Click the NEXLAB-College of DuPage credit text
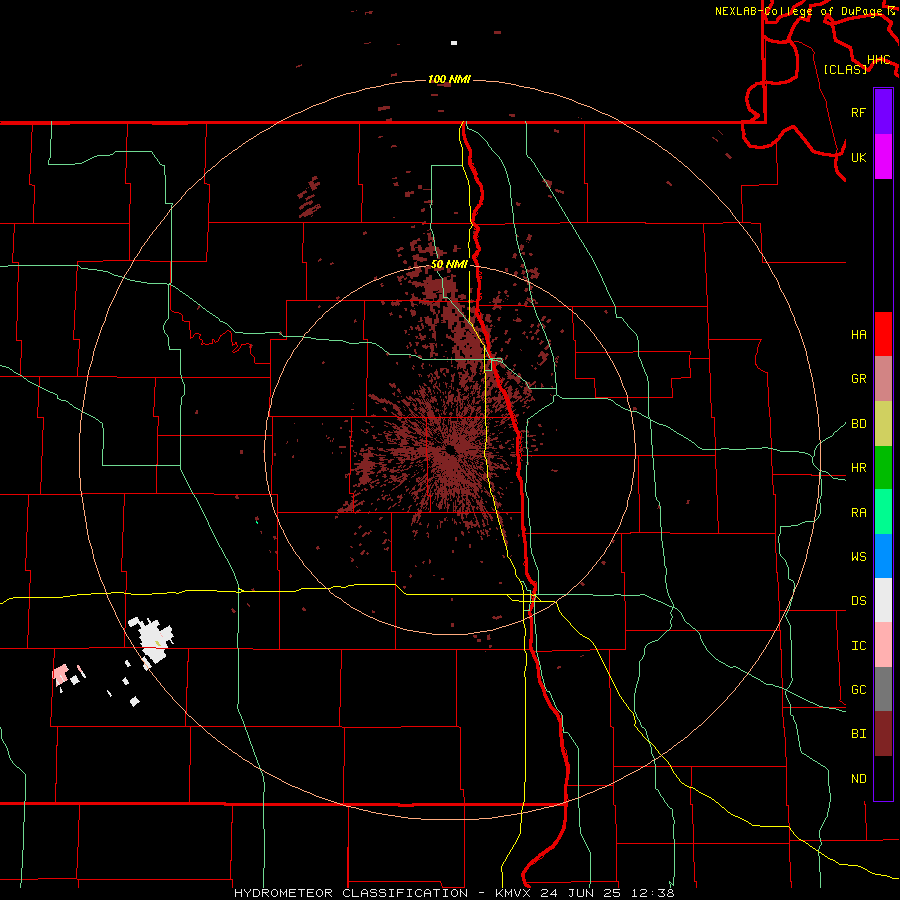This screenshot has height=900, width=900. point(798,11)
